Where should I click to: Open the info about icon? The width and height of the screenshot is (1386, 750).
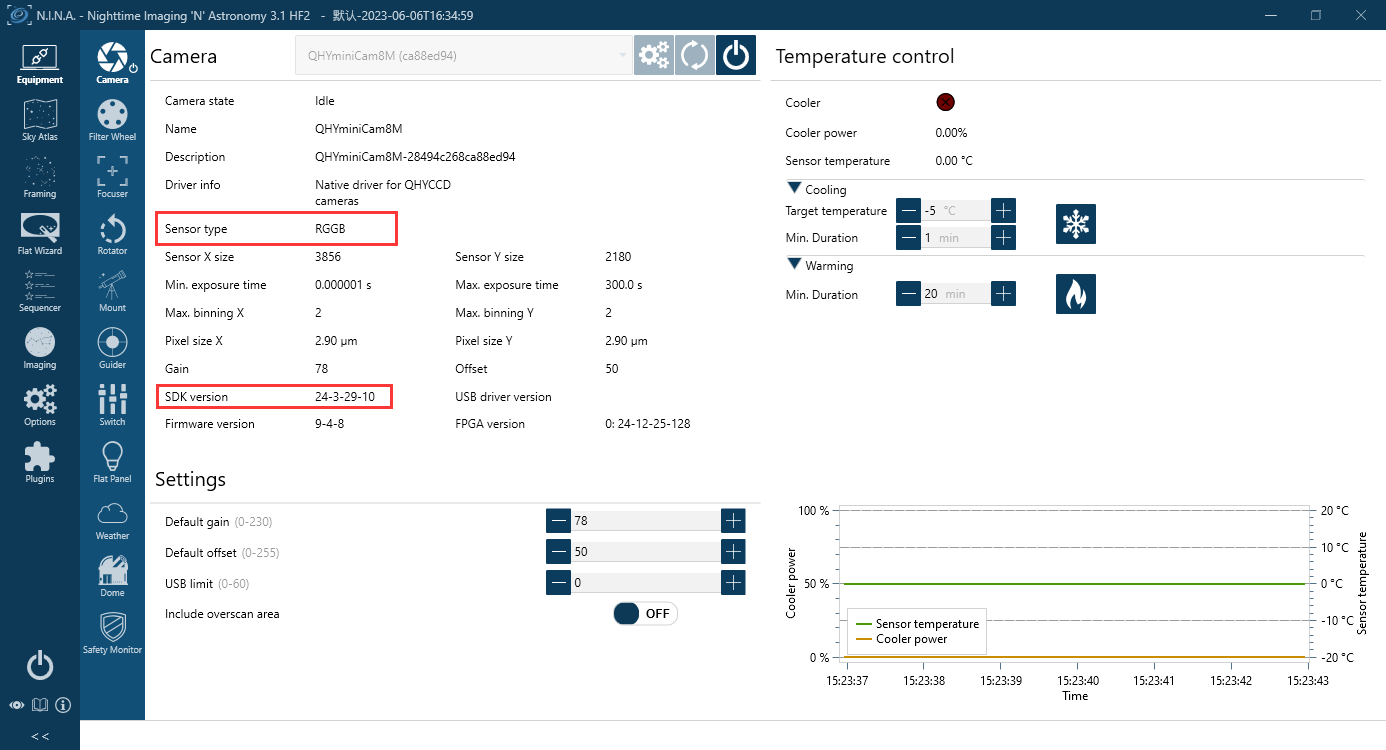pos(63,705)
